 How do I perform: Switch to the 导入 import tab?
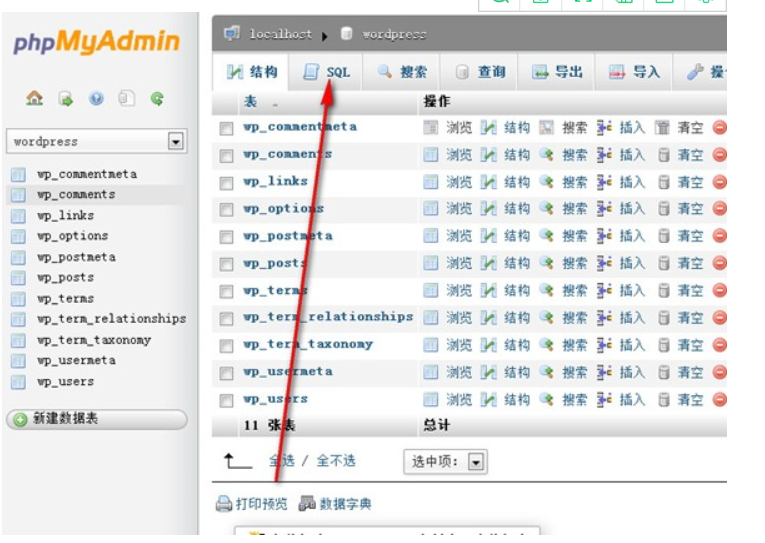634,72
